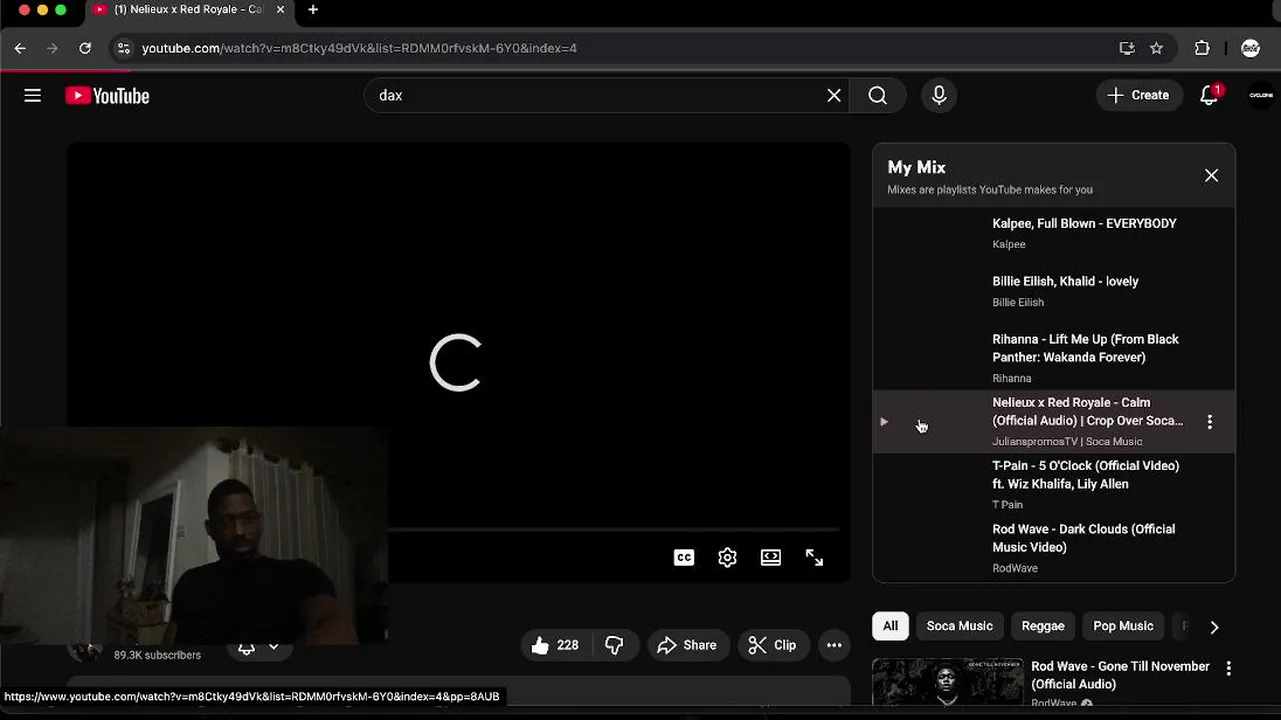Open options for Nelieux x Red Royale item

(x=1210, y=421)
